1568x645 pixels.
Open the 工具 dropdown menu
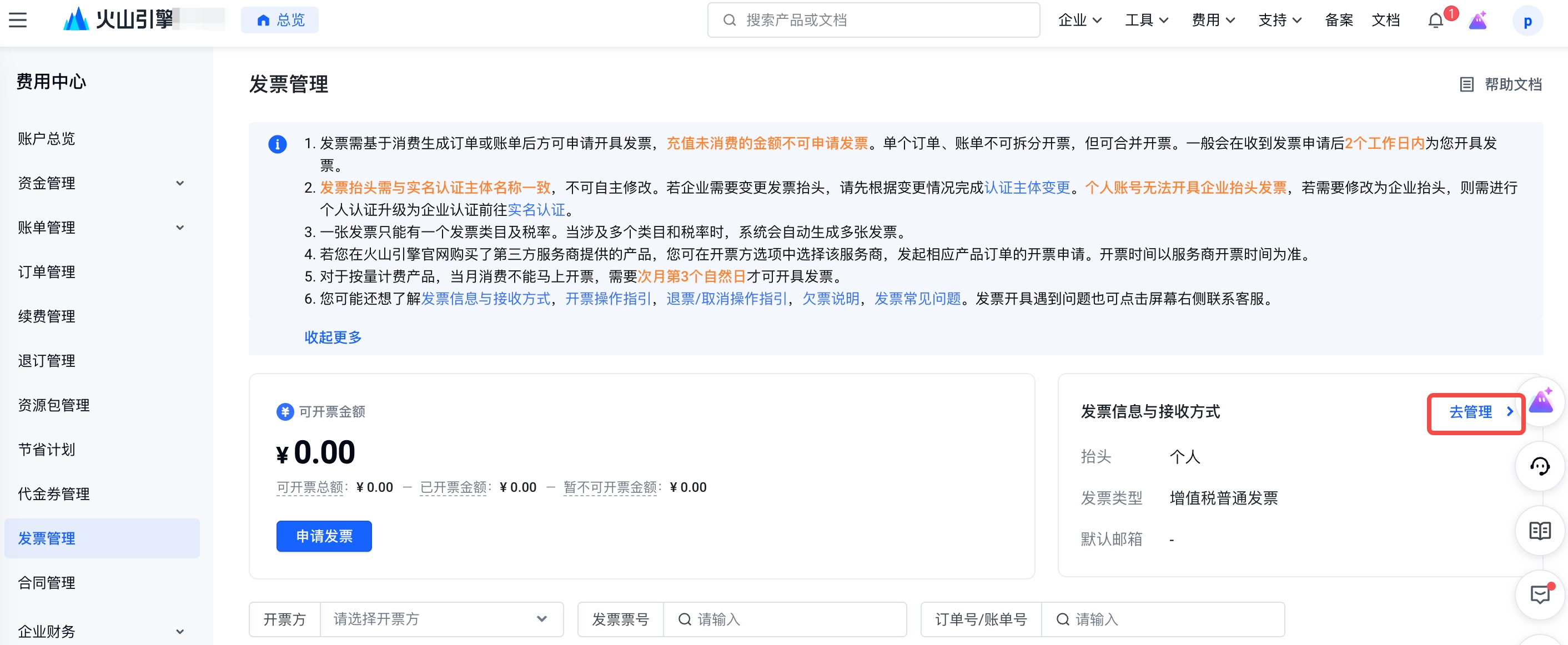click(x=1147, y=20)
